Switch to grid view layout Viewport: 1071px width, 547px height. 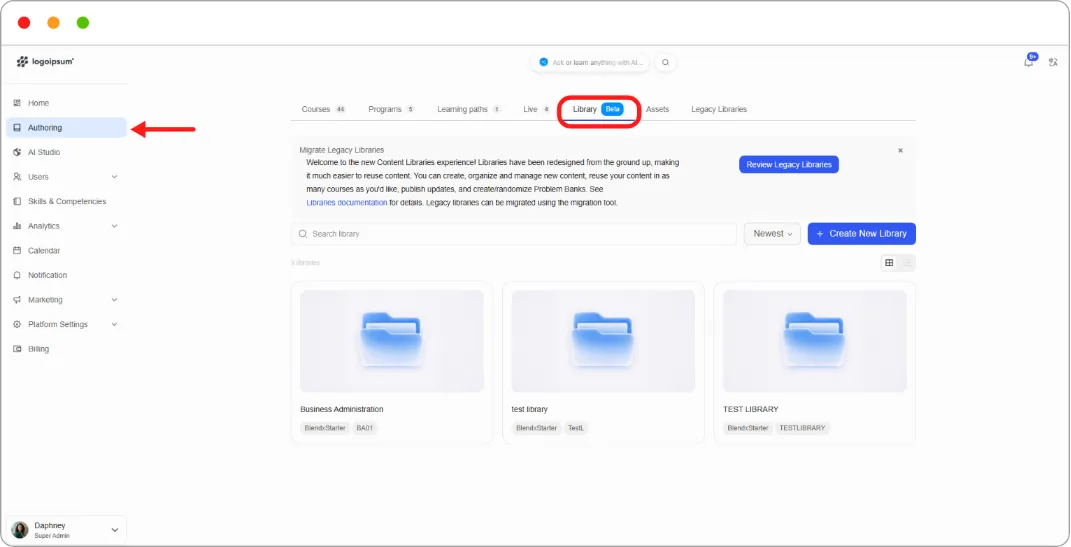889,263
